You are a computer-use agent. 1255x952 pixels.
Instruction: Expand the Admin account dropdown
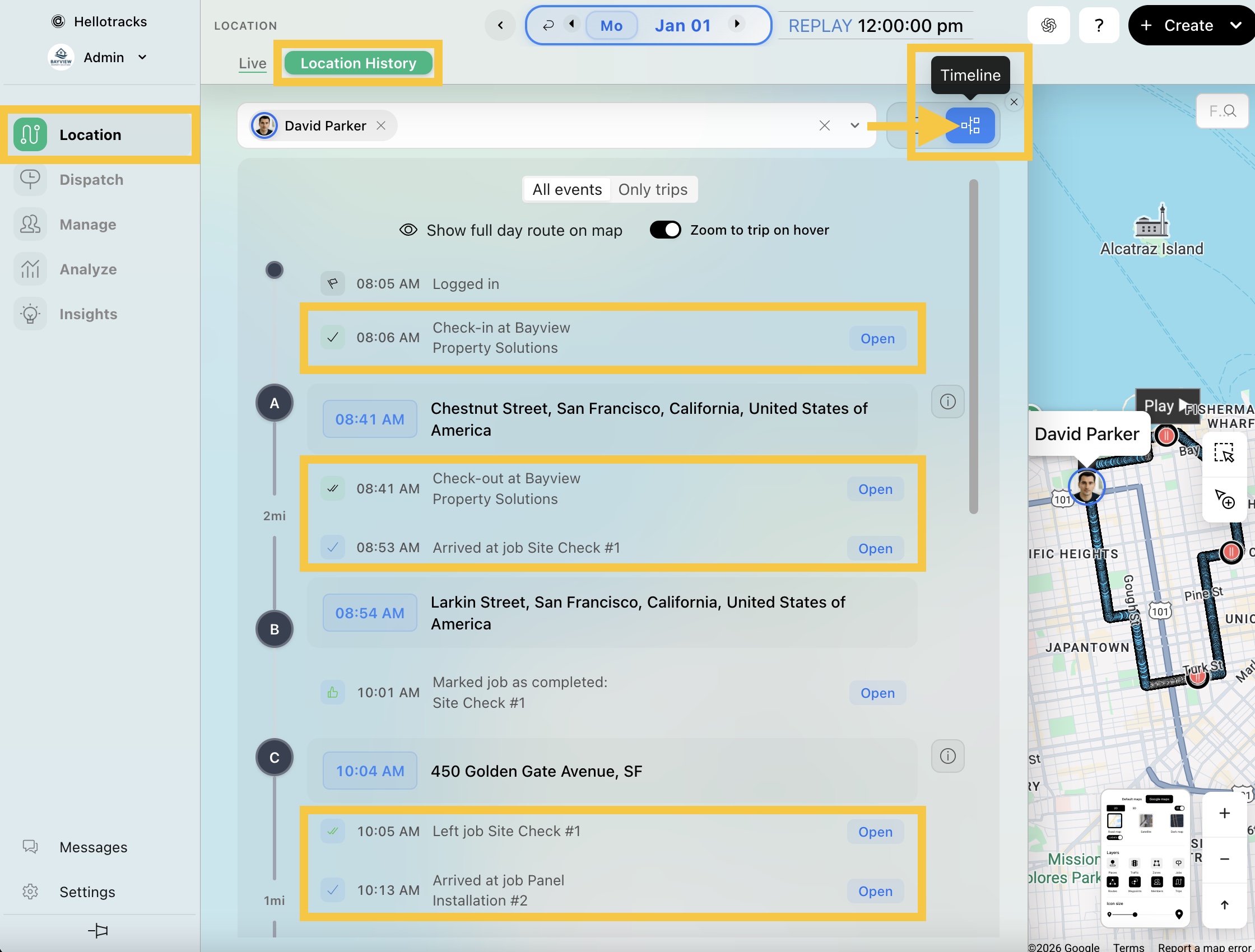tap(142, 57)
